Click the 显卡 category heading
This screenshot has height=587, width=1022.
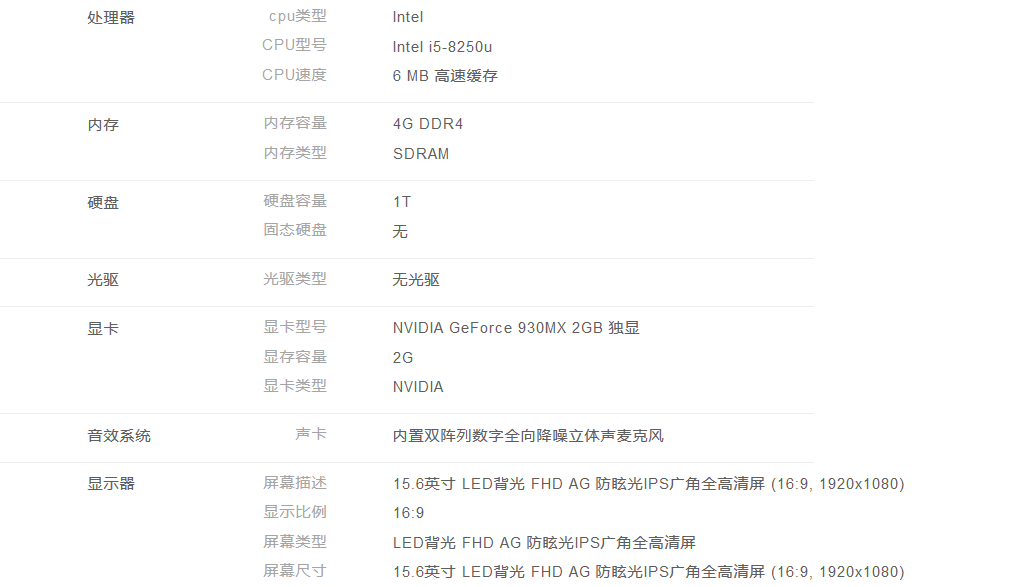coord(103,328)
